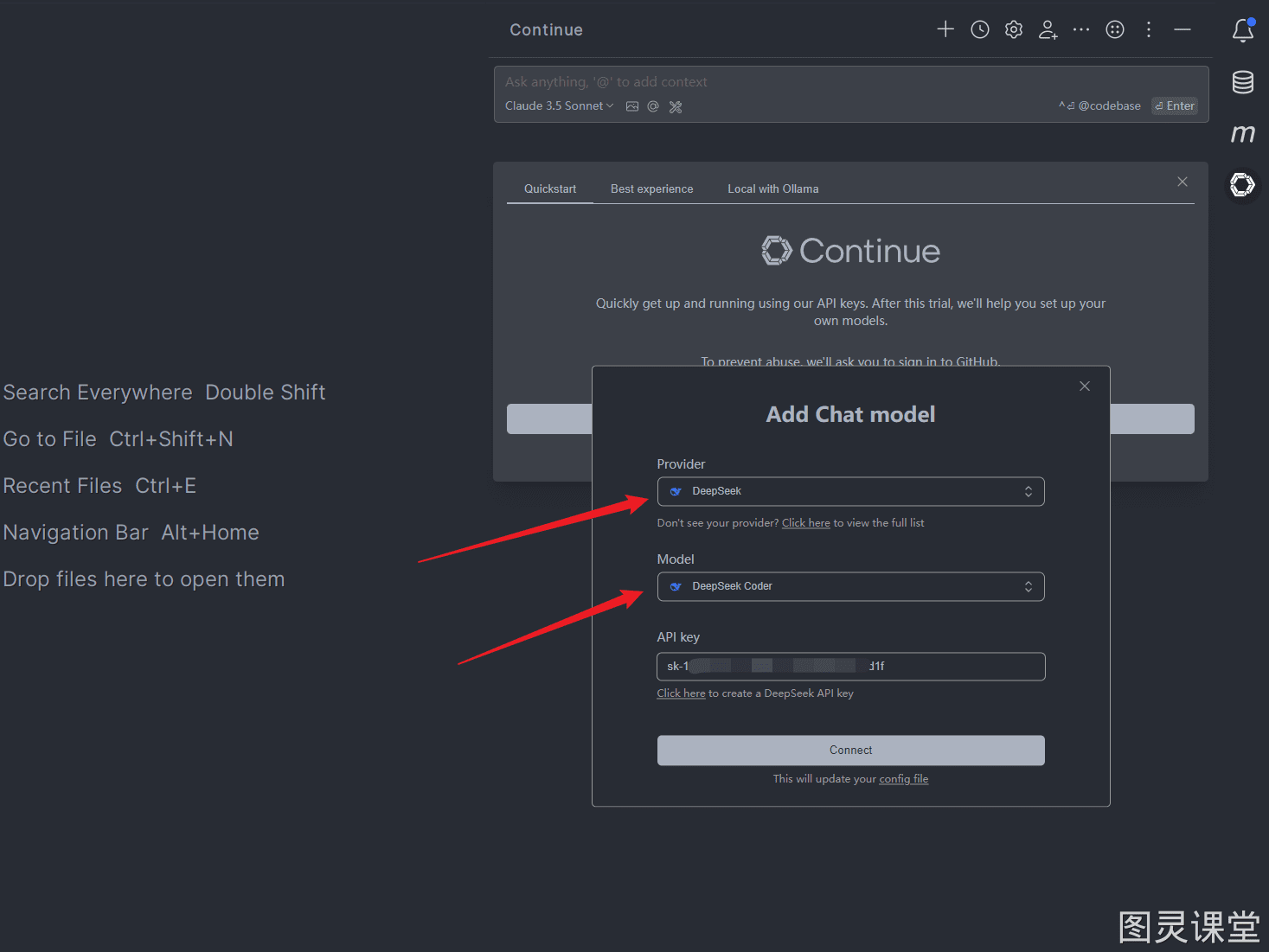Click the Continue panel title
The image size is (1269, 952).
(546, 29)
